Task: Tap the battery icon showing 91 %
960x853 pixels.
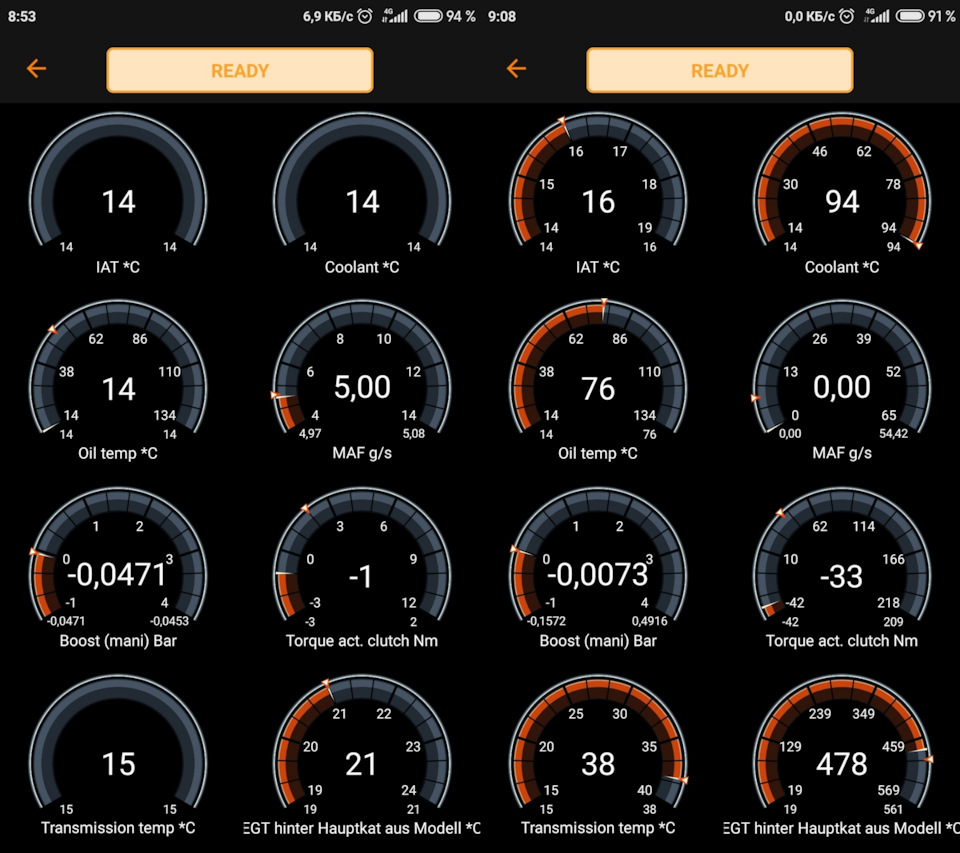Action: (x=910, y=16)
